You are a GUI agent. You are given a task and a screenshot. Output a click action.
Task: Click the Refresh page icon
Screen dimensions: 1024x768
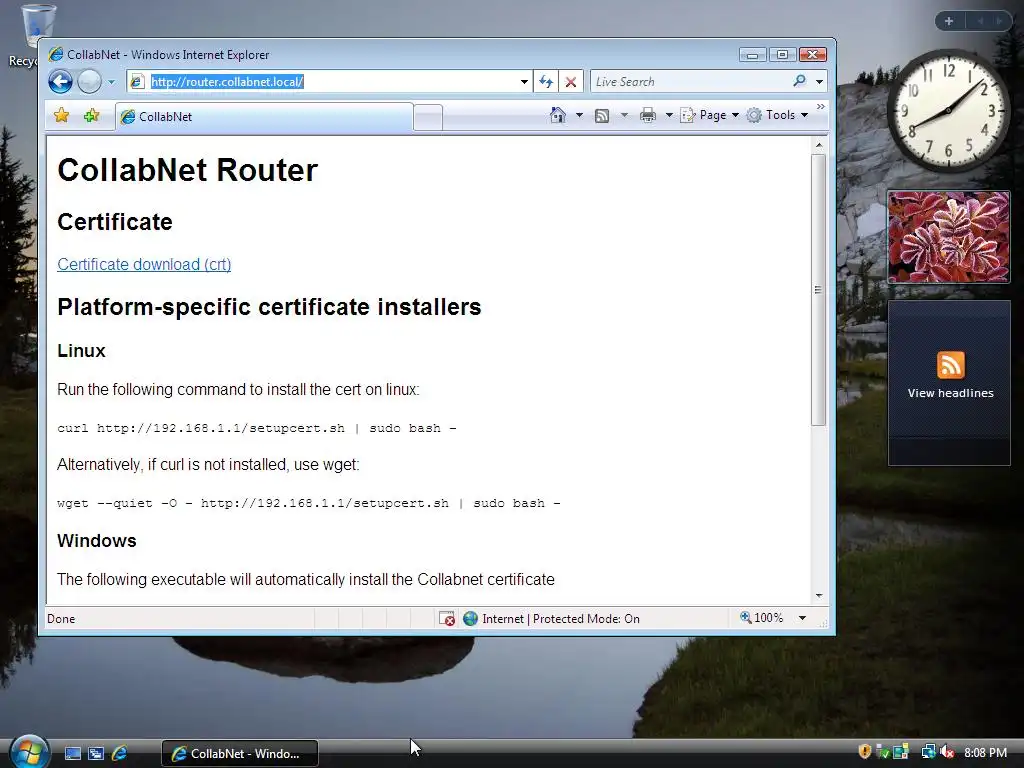coord(546,82)
